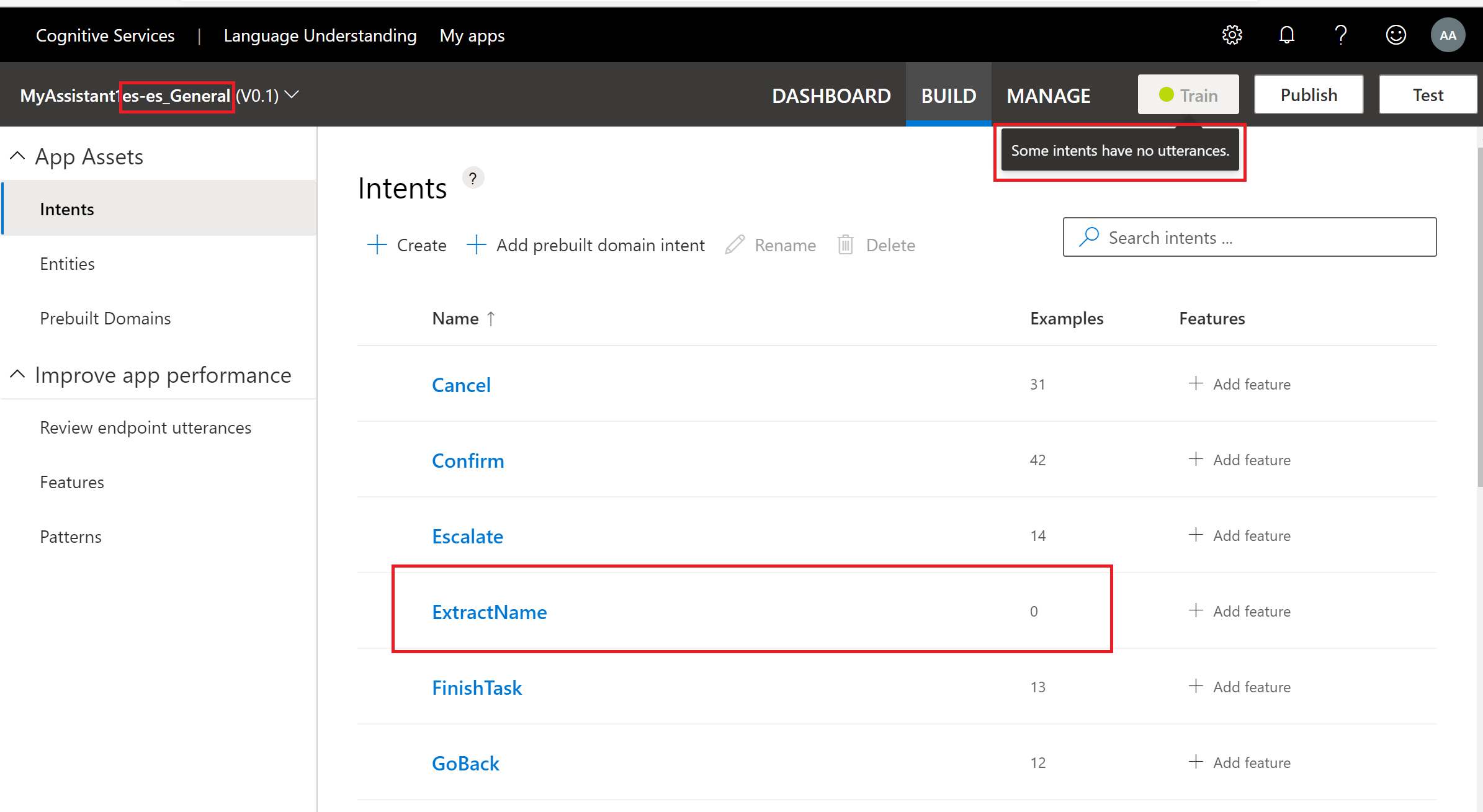Screen dimensions: 1483x812
Task: Add feature to ExtractName intent
Action: tap(1239, 611)
